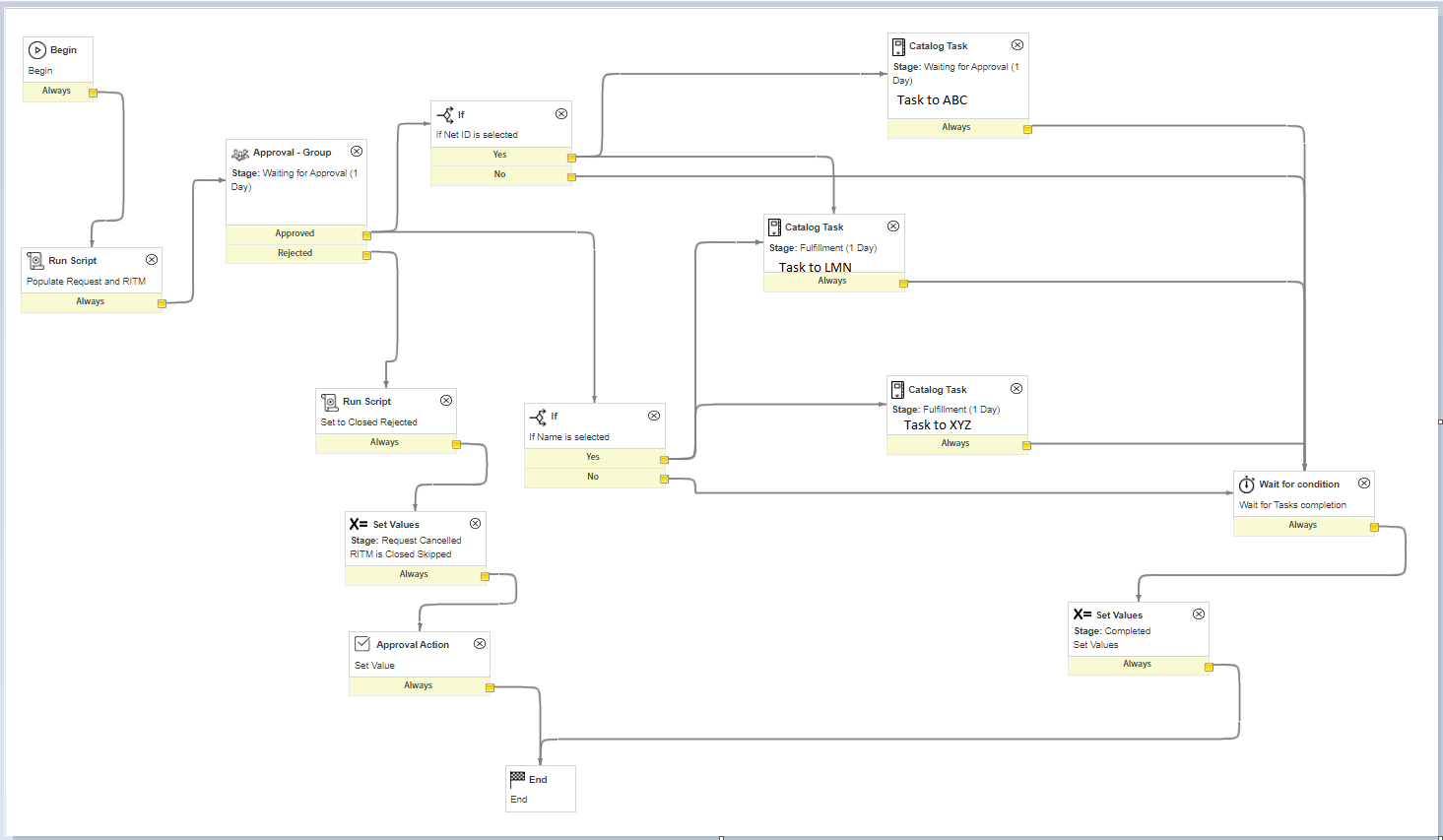The height and width of the screenshot is (840, 1443).
Task: Click the End activity flag icon
Action: (517, 778)
